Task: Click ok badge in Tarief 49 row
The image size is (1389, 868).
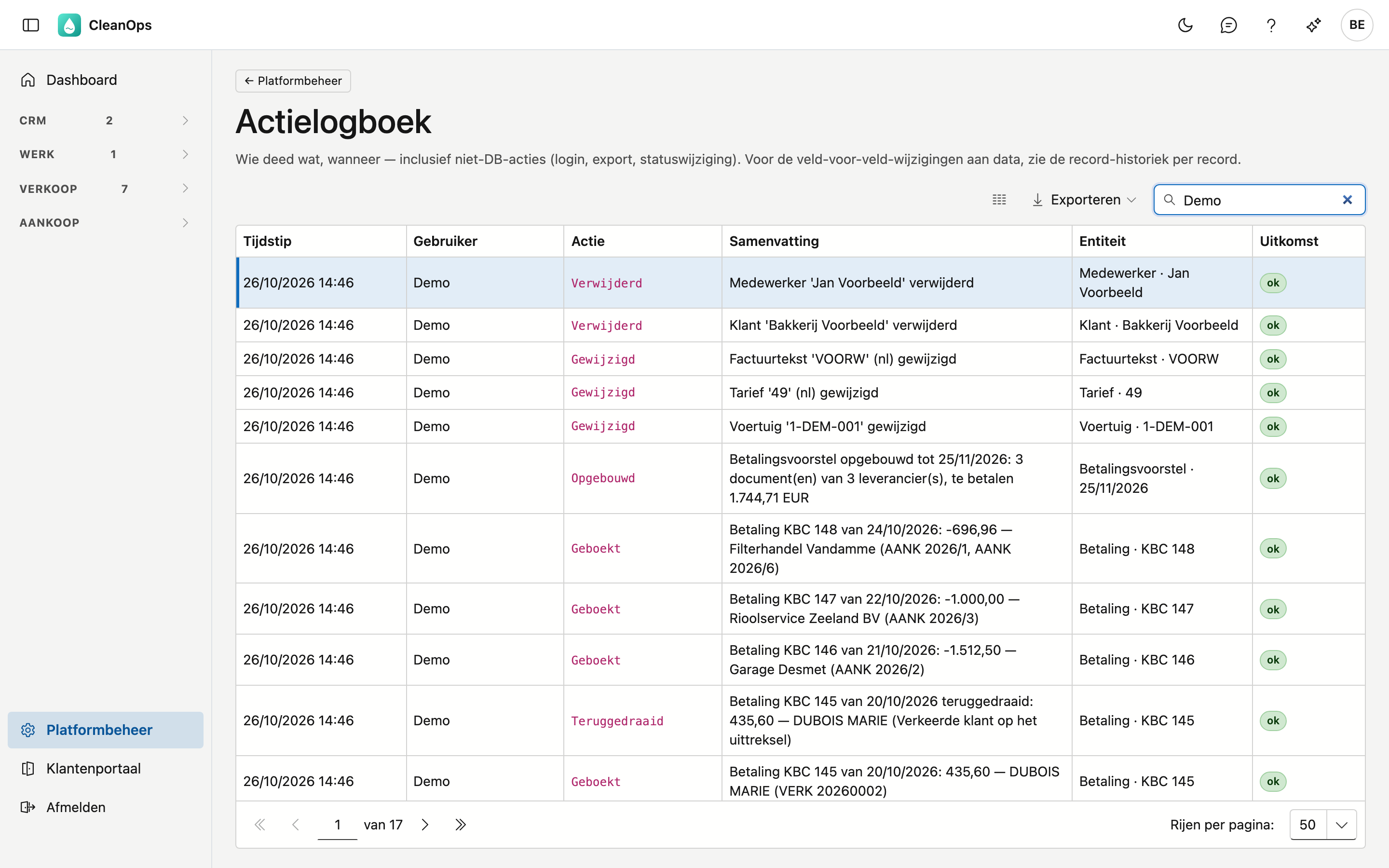Action: (1272, 393)
